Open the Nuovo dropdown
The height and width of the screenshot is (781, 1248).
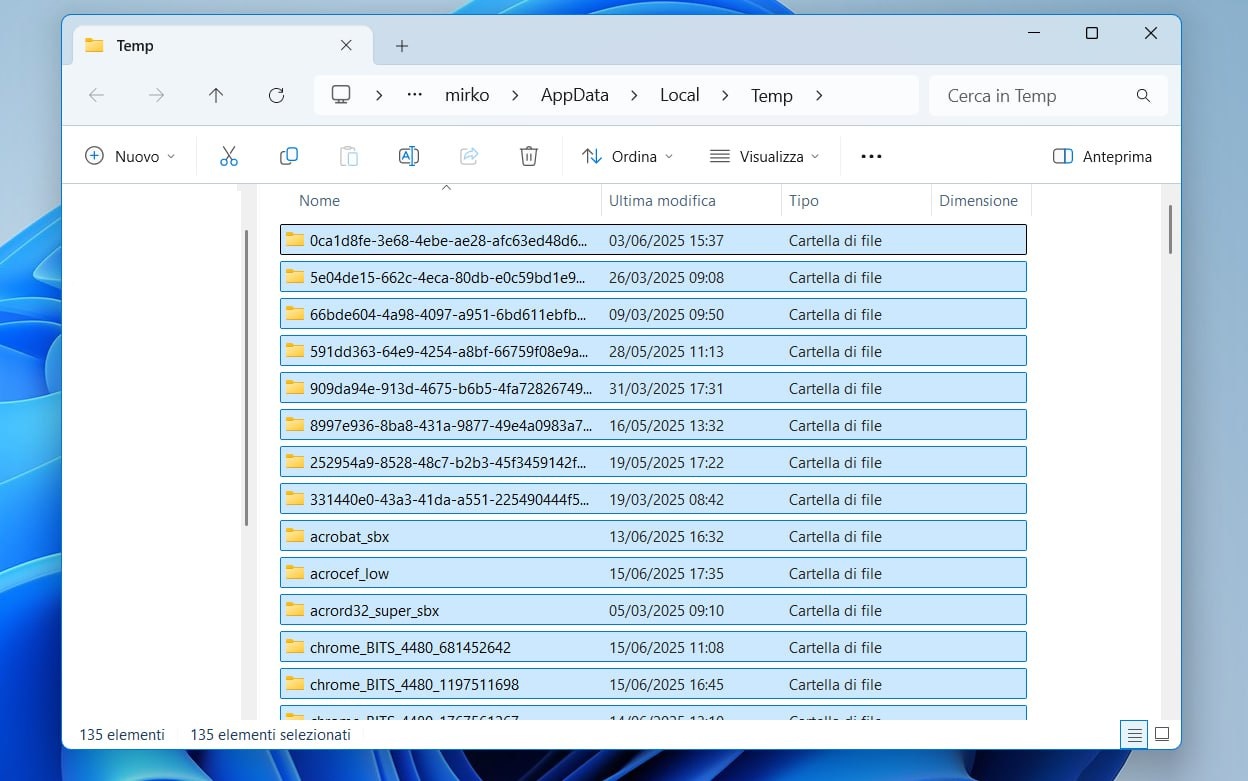coord(130,156)
